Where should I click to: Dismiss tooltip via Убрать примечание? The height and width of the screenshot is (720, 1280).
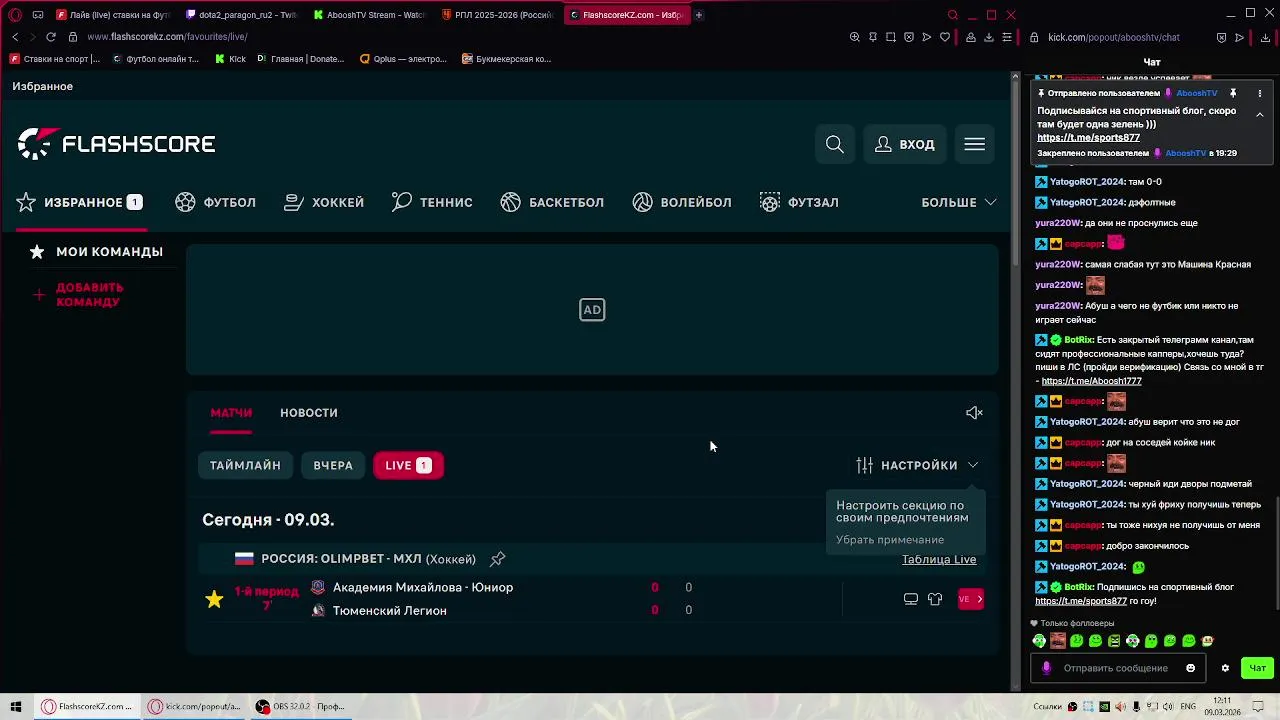pyautogui.click(x=890, y=540)
